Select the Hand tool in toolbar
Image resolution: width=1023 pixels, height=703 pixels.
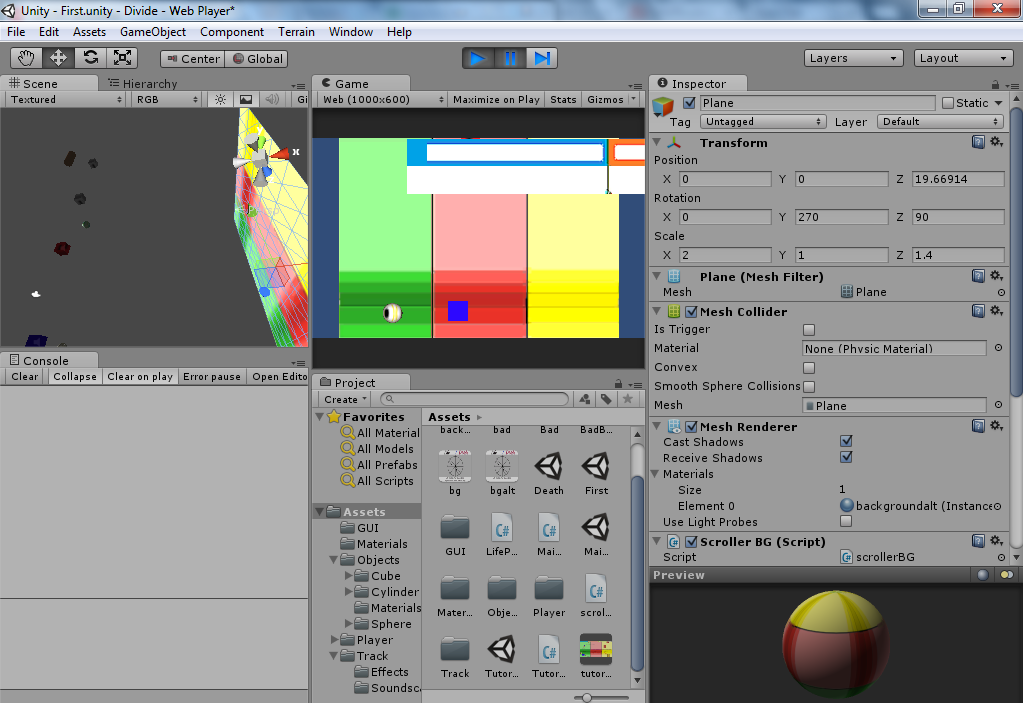pyautogui.click(x=26, y=58)
